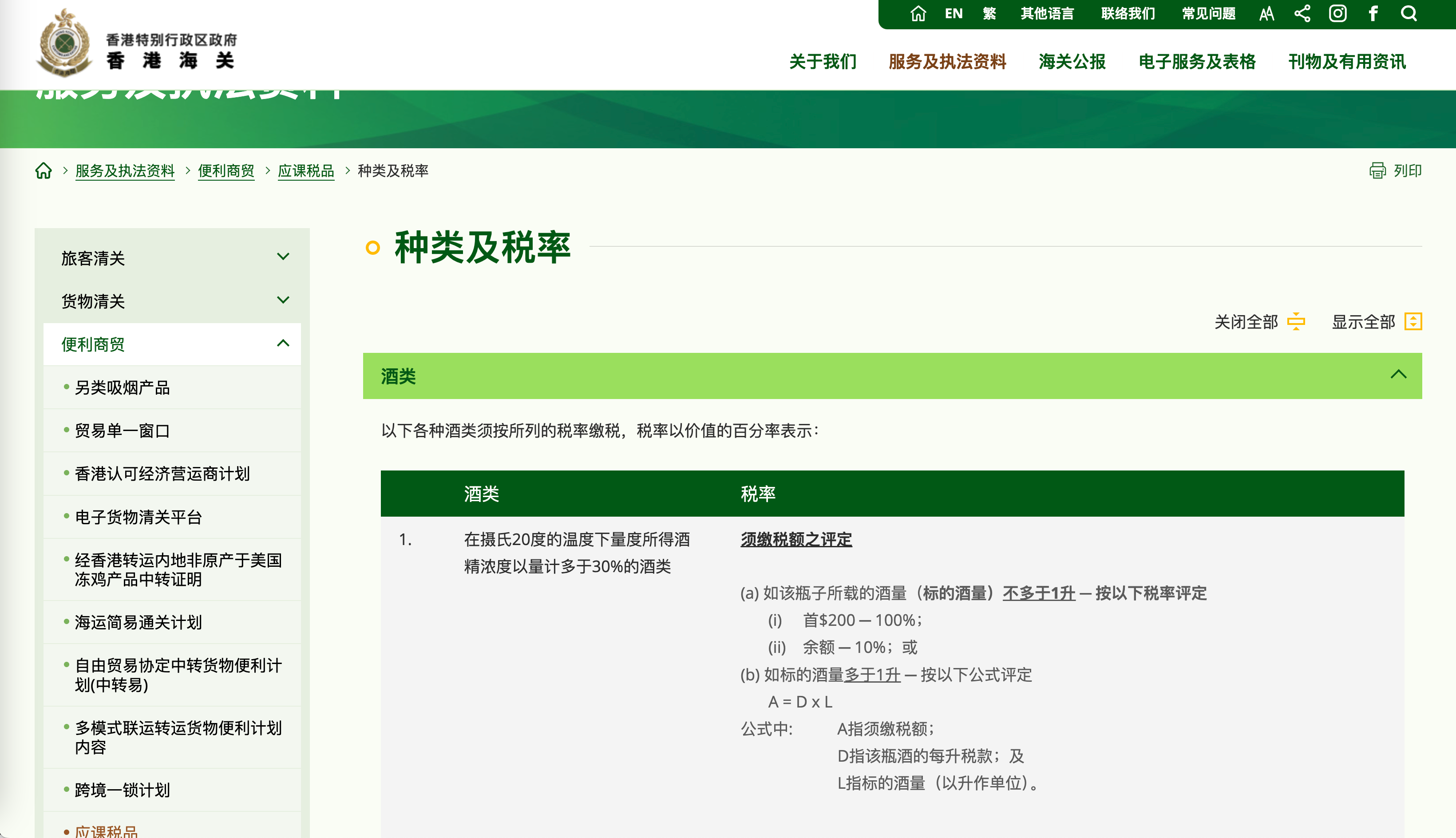Image resolution: width=1456 pixels, height=838 pixels.
Task: Click the search magnifier icon
Action: coord(1409,13)
